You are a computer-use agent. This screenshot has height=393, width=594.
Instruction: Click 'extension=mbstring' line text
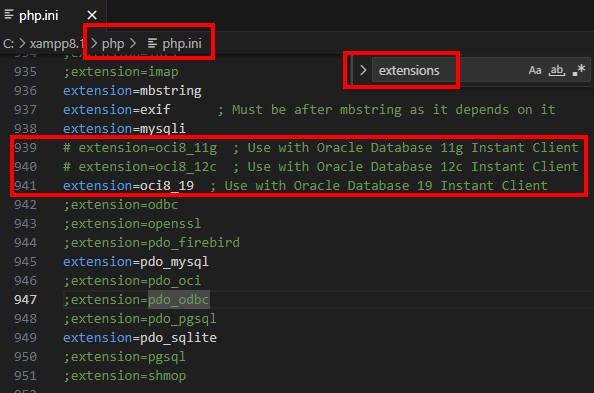coord(132,91)
